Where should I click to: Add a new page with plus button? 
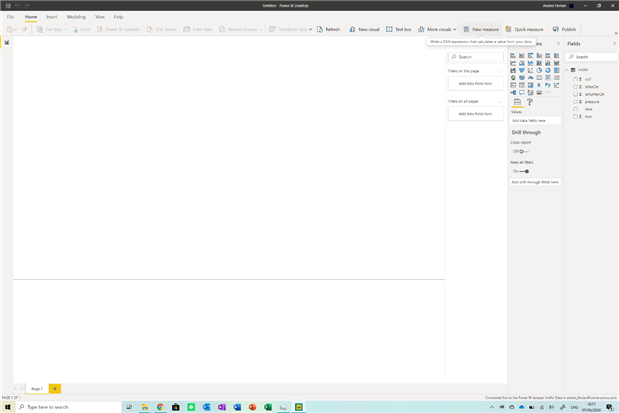(55, 389)
